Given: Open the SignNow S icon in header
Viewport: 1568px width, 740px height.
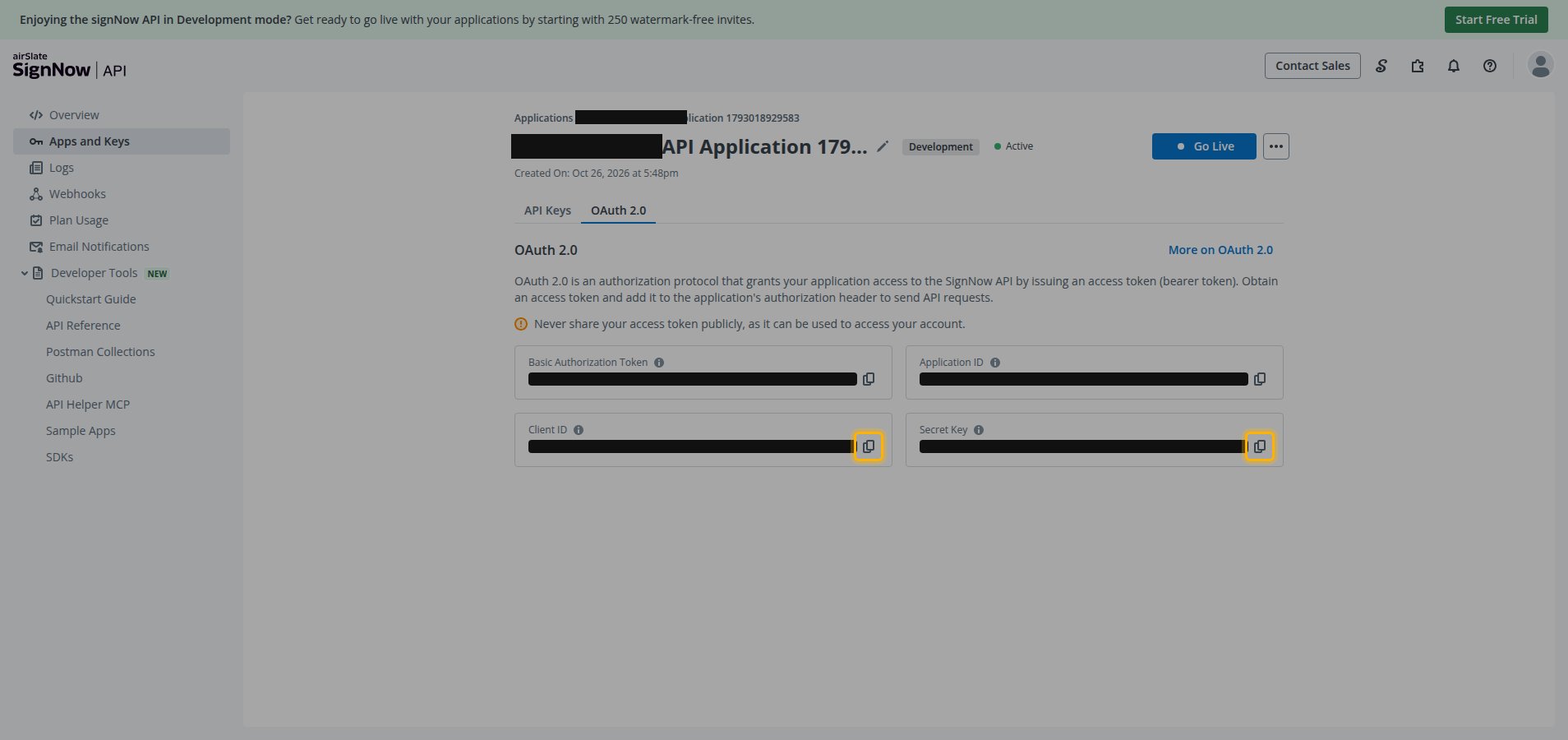Looking at the screenshot, I should click(x=1381, y=66).
